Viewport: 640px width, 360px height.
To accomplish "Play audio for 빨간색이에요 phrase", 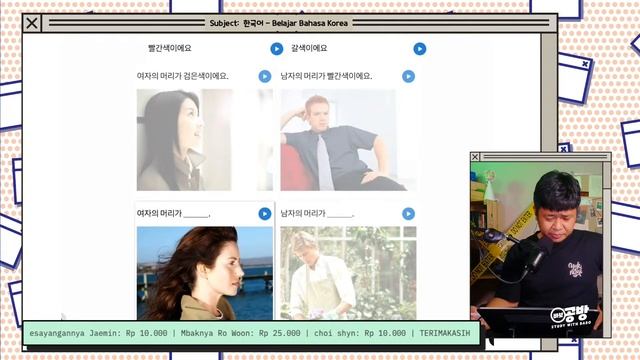I will point(276,49).
